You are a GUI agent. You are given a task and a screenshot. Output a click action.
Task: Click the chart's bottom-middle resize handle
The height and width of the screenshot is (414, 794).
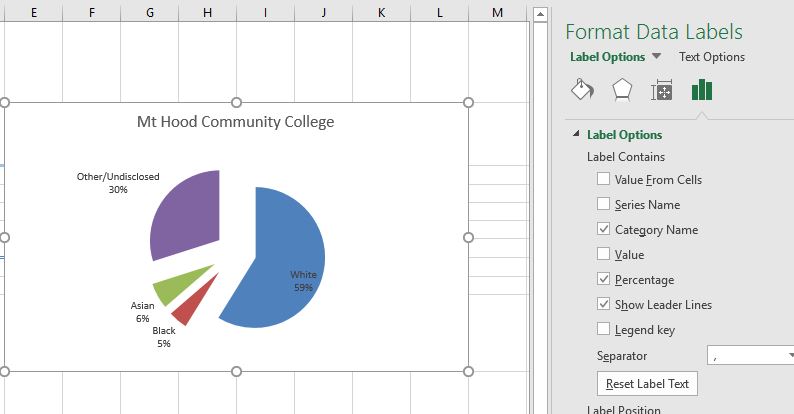tap(236, 371)
